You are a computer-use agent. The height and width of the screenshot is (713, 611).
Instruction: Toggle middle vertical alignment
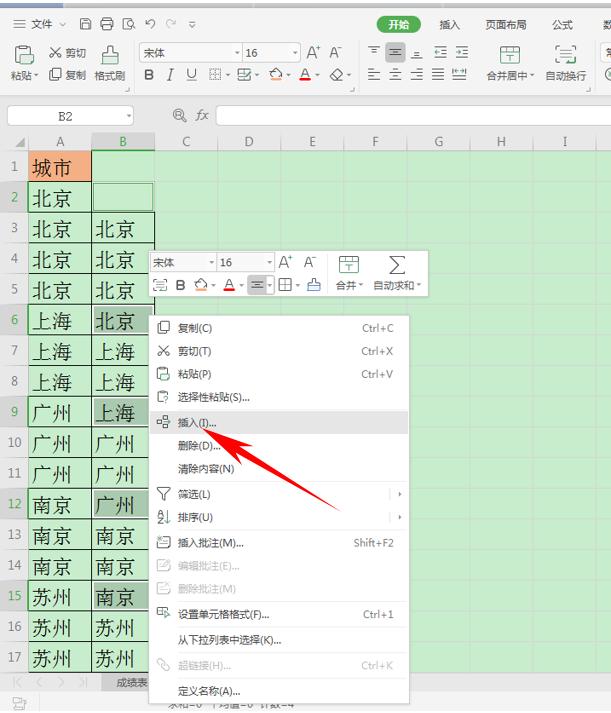pyautogui.click(x=395, y=53)
